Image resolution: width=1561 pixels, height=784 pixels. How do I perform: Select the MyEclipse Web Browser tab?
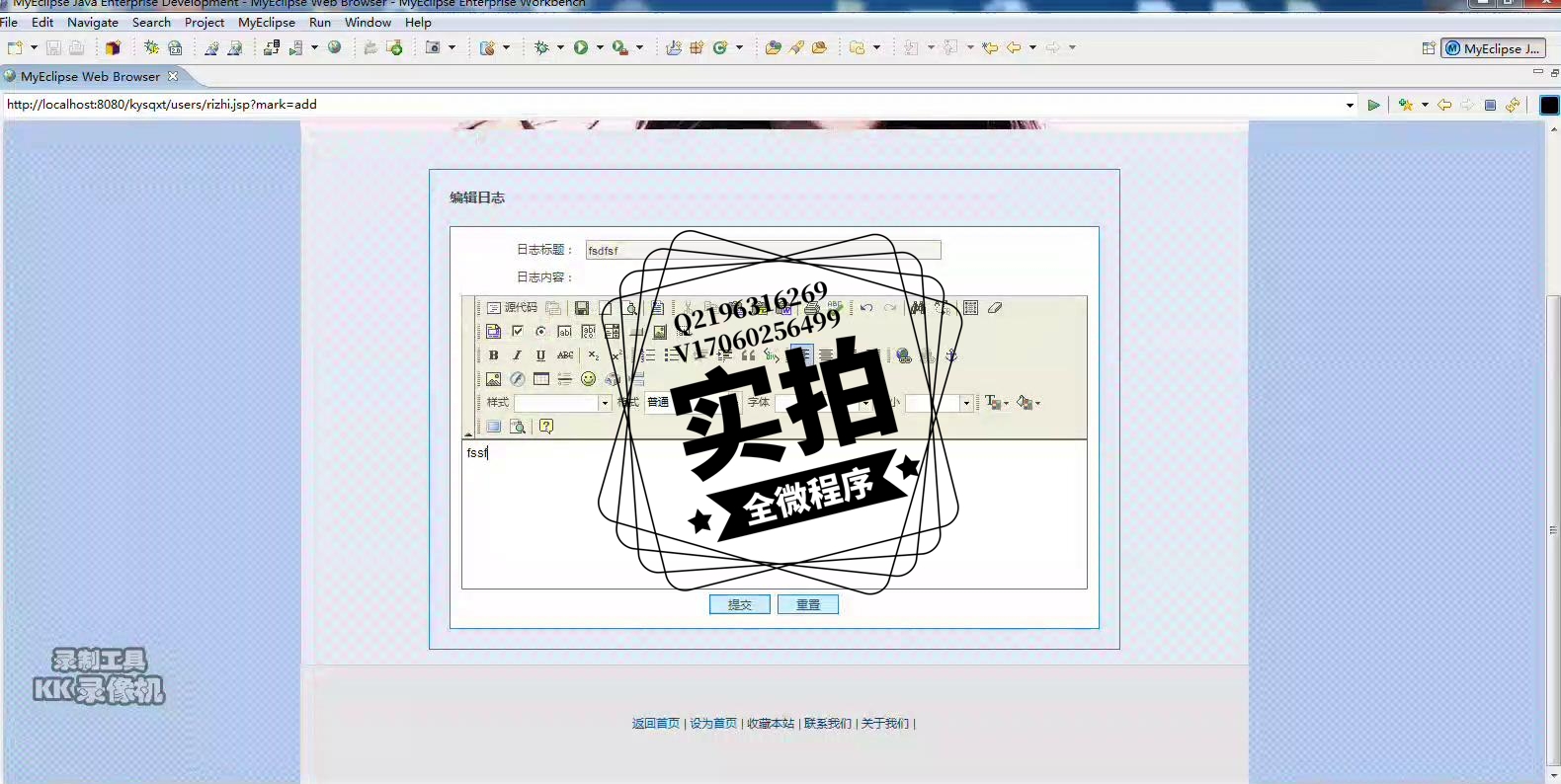point(90,76)
